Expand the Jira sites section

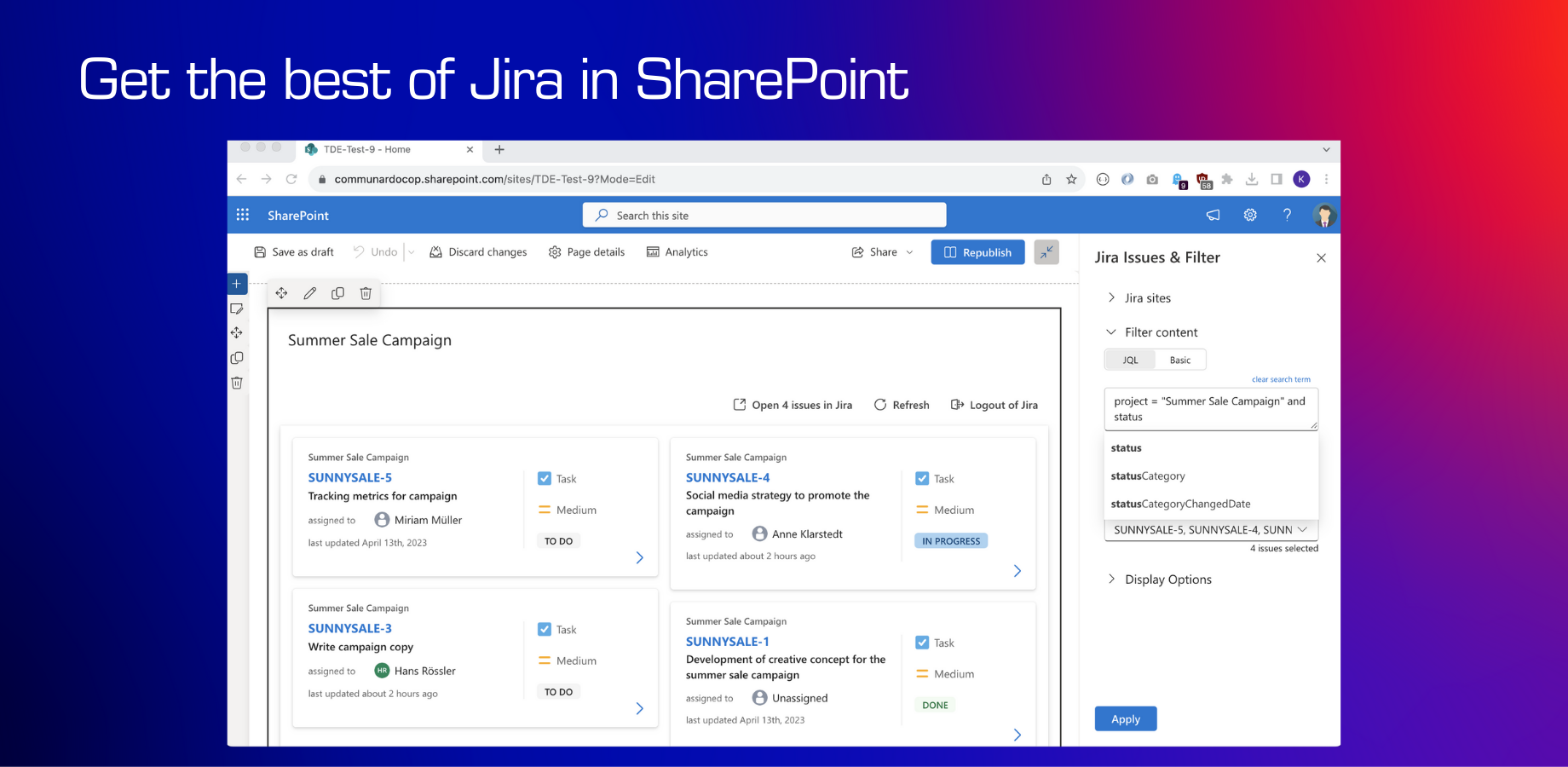(x=1139, y=298)
